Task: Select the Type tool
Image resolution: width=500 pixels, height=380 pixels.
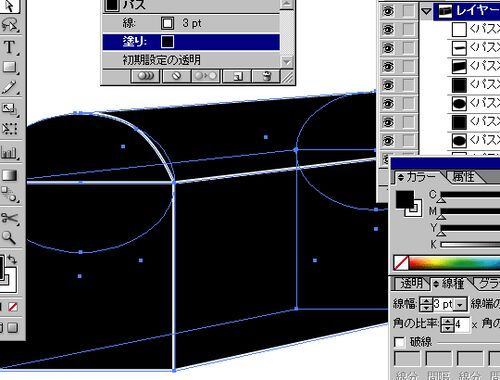Action: click(9, 47)
